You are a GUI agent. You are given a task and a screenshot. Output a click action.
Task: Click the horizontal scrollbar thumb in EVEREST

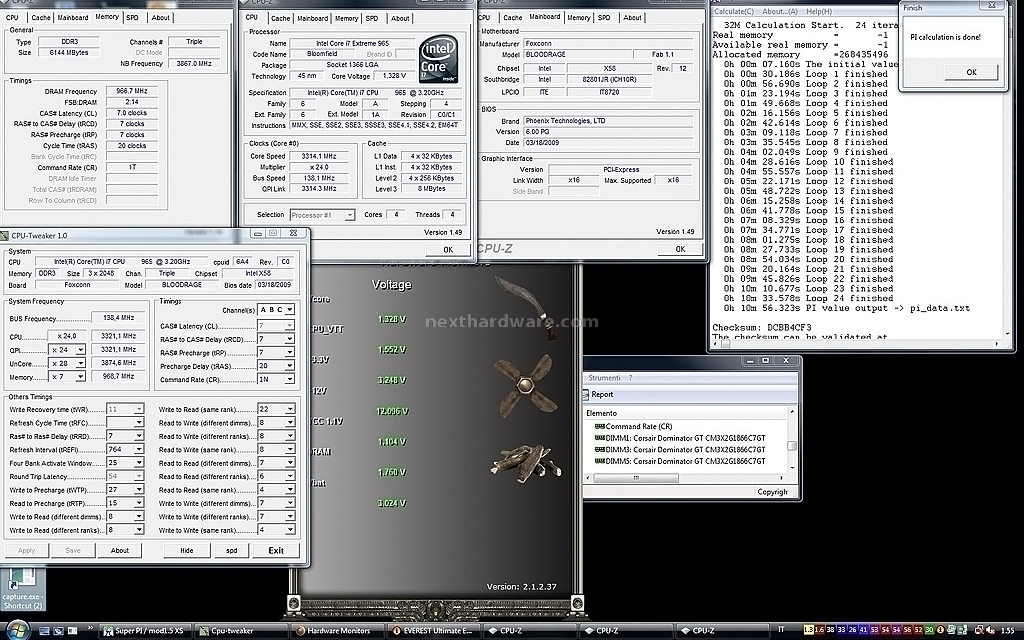[636, 478]
